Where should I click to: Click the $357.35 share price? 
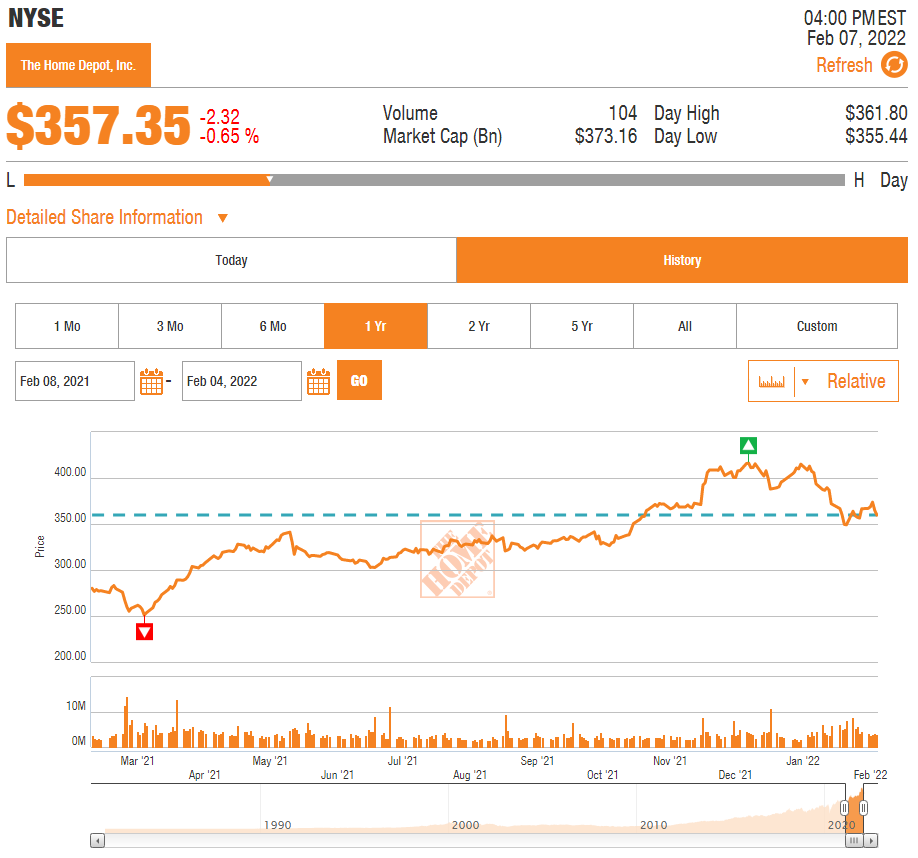[98, 125]
